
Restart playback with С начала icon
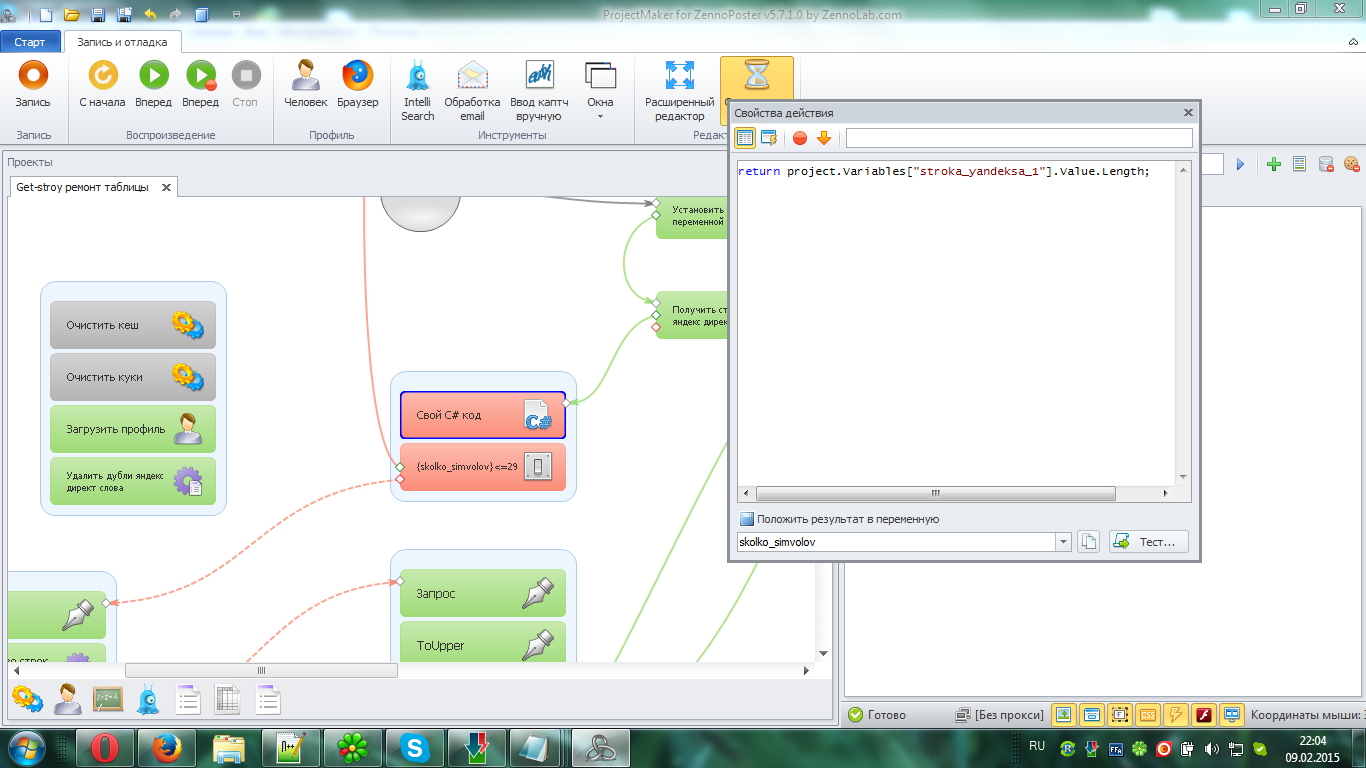click(x=102, y=76)
